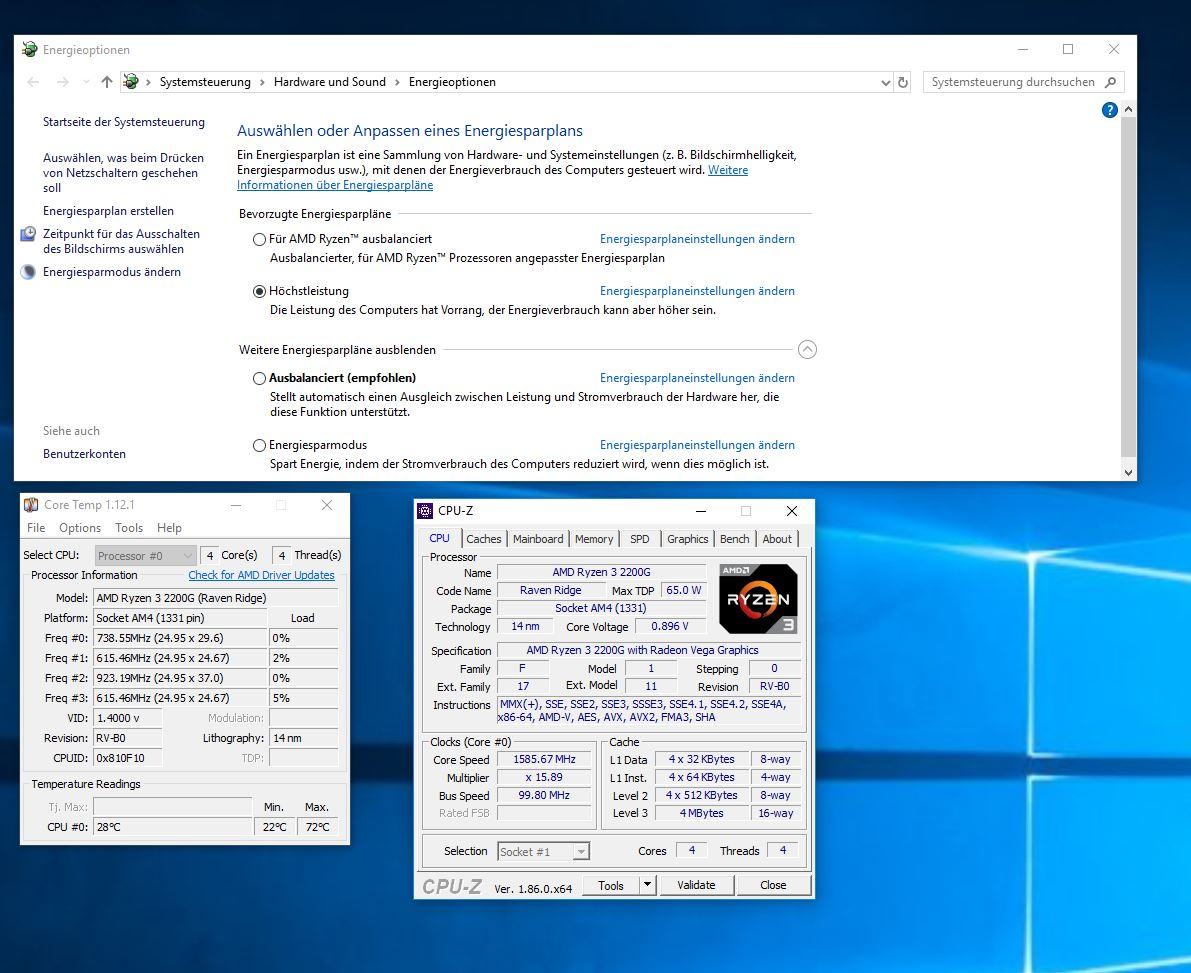Open Startseite der Systemsteuerung

tap(124, 122)
